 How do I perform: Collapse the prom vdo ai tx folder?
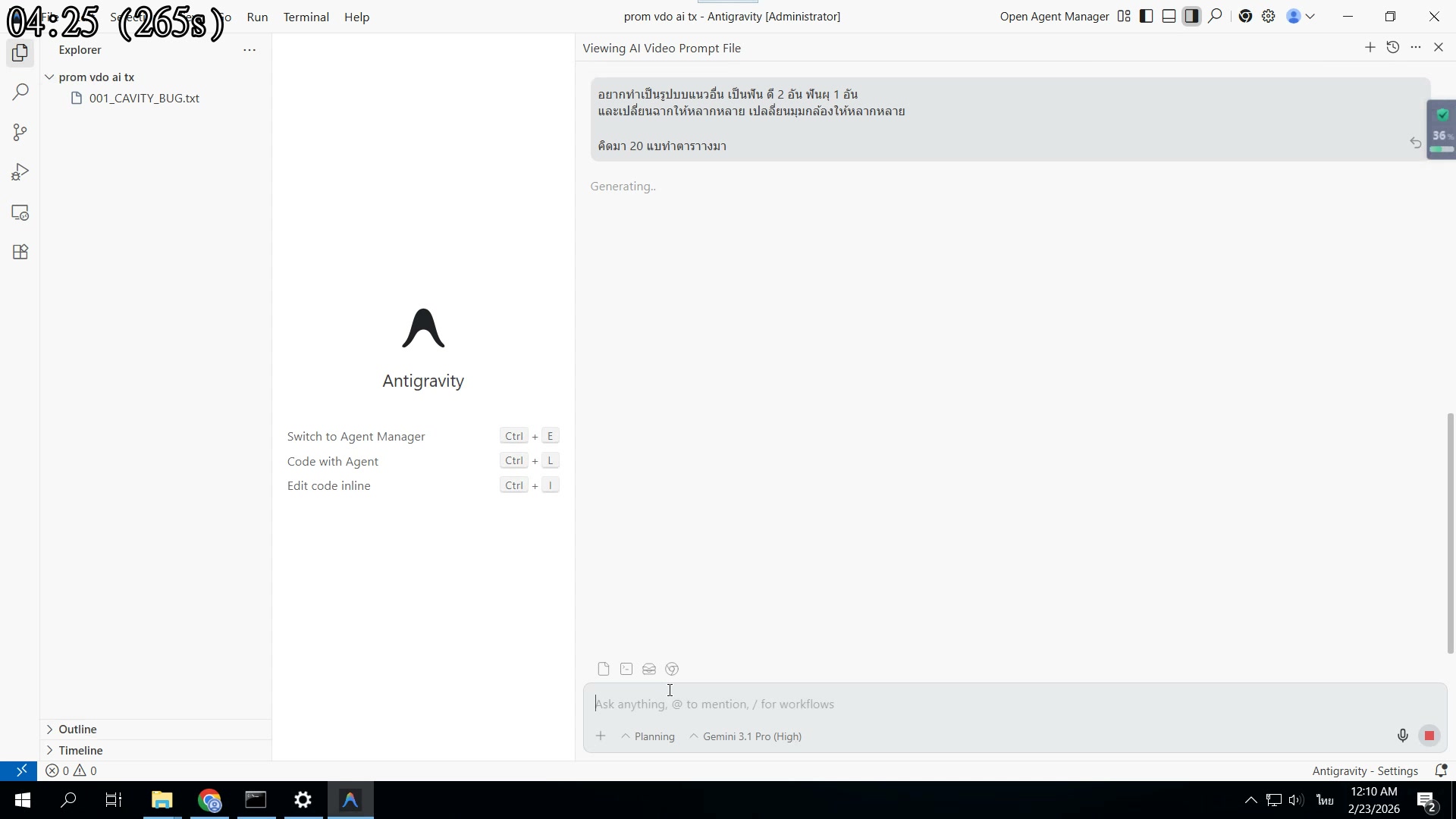[x=50, y=77]
